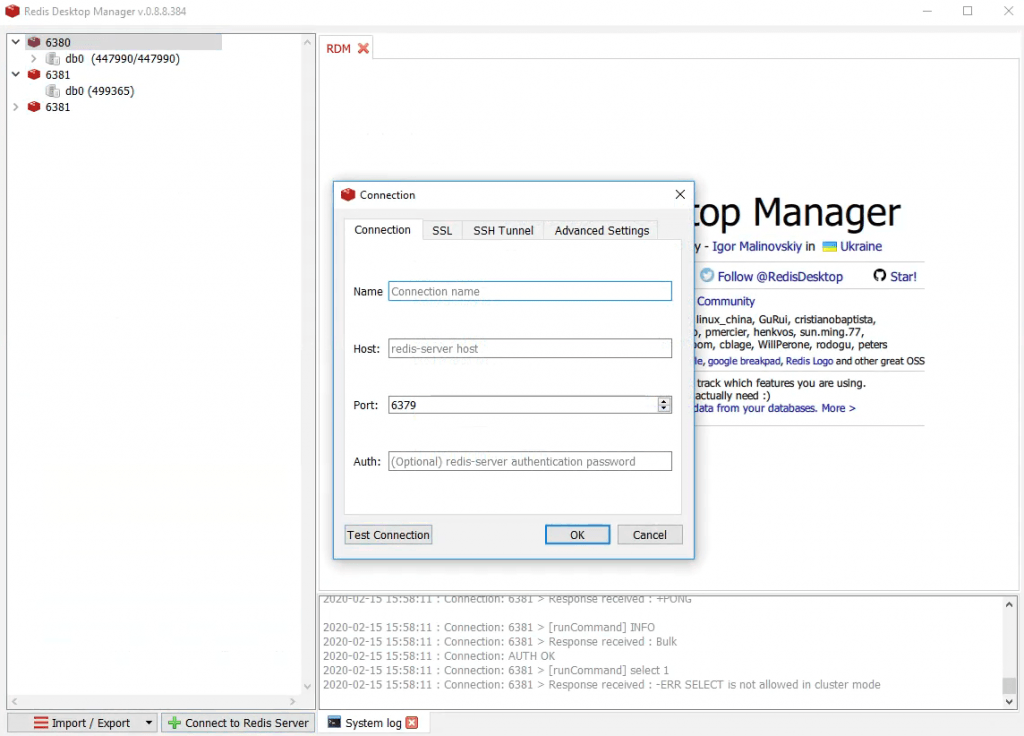Click the terminal icon on the System log tab
The height and width of the screenshot is (736, 1024).
[334, 722]
